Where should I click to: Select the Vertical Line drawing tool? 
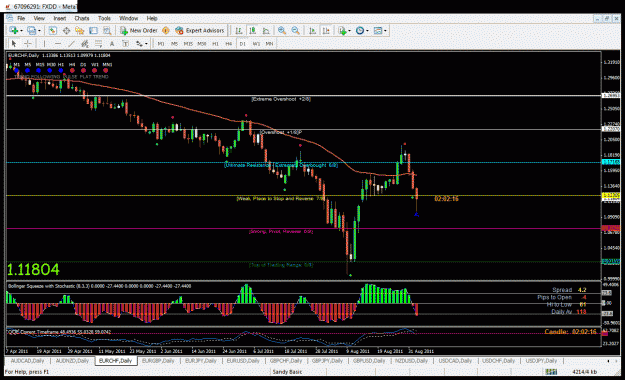(x=44, y=43)
